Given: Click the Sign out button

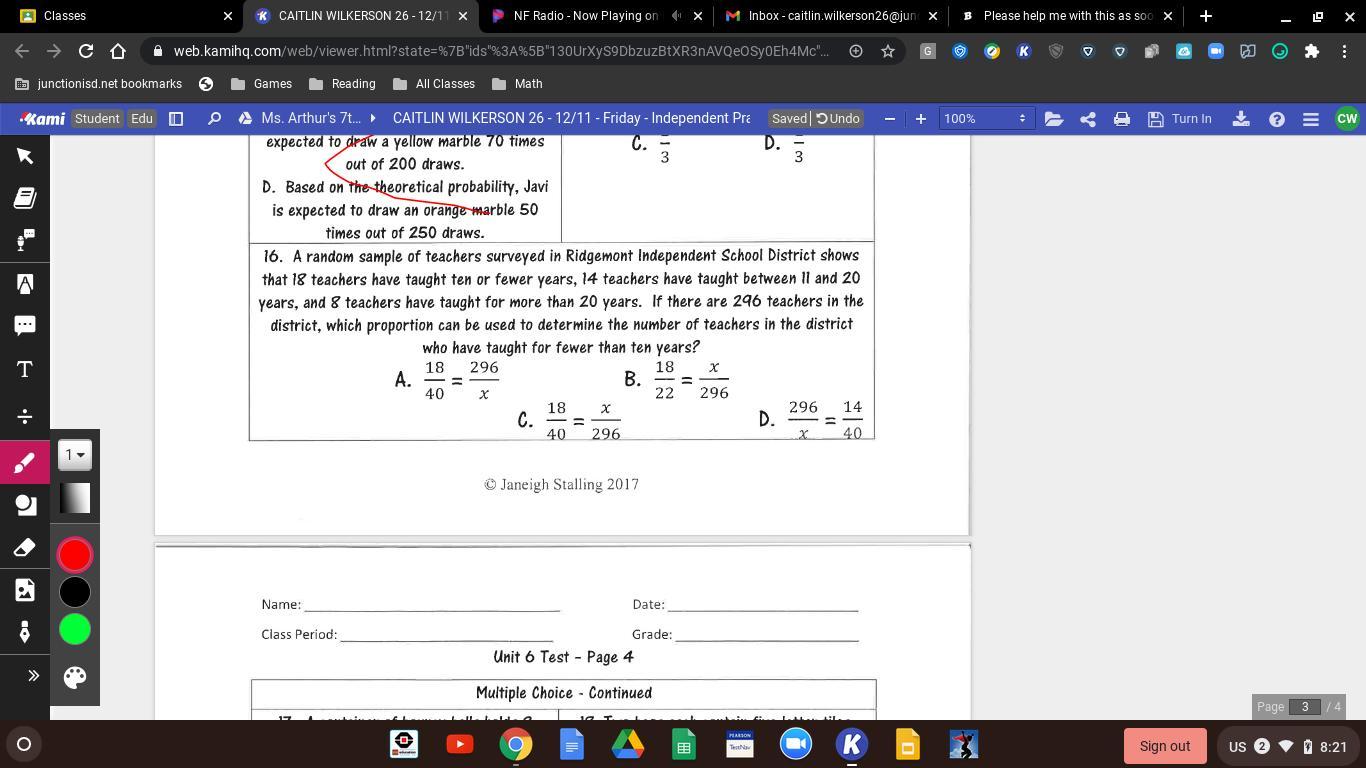Looking at the screenshot, I should (1165, 746).
